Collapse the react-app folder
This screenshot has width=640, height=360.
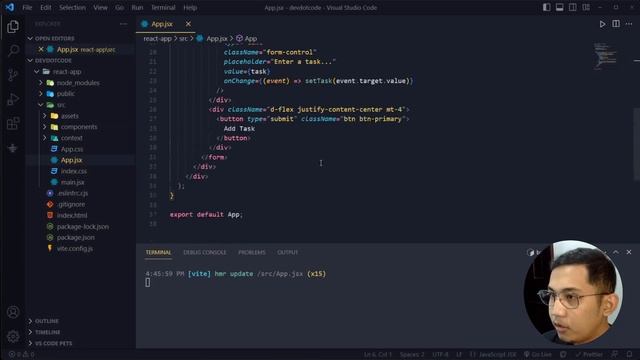[x=37, y=71]
